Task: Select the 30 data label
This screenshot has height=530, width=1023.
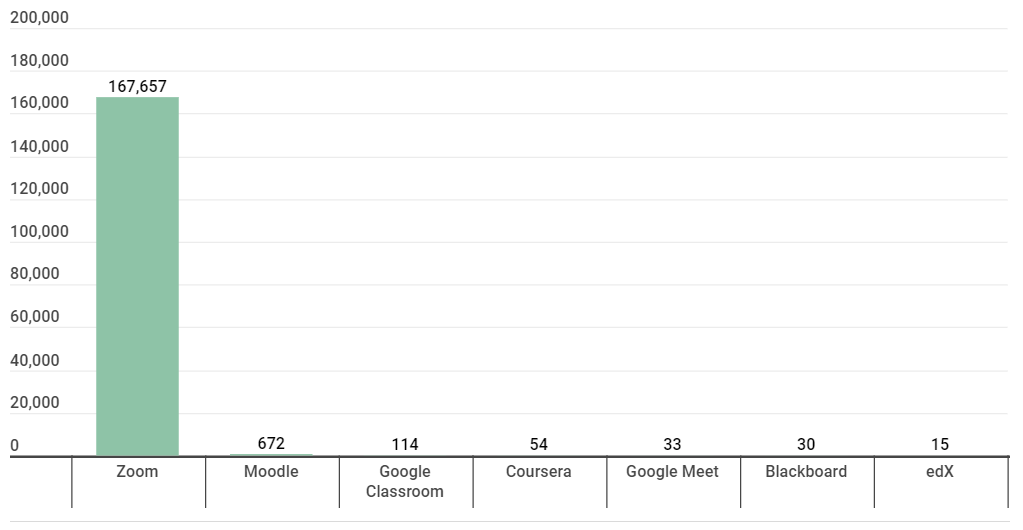Action: [806, 444]
